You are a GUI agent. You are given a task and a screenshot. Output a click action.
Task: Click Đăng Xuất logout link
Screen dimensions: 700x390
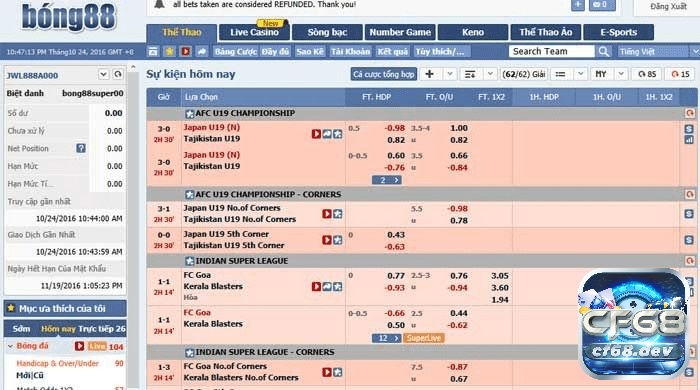point(668,6)
